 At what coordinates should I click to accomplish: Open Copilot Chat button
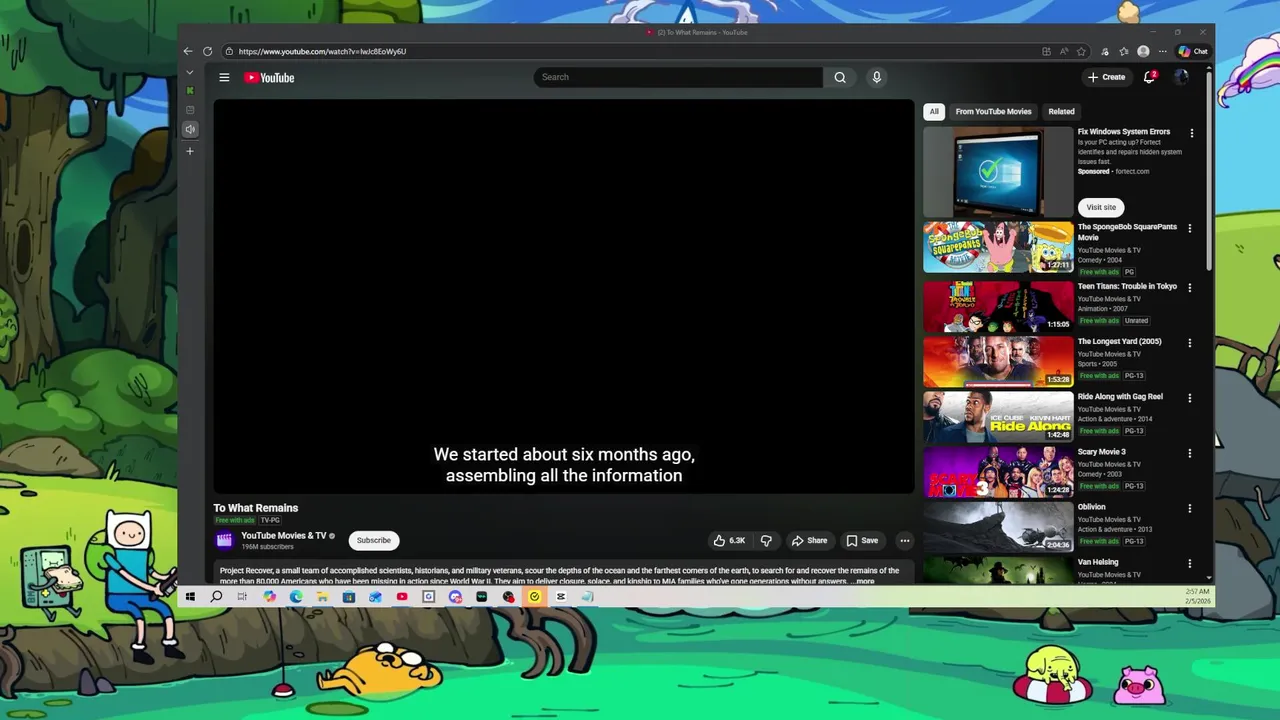point(1193,51)
